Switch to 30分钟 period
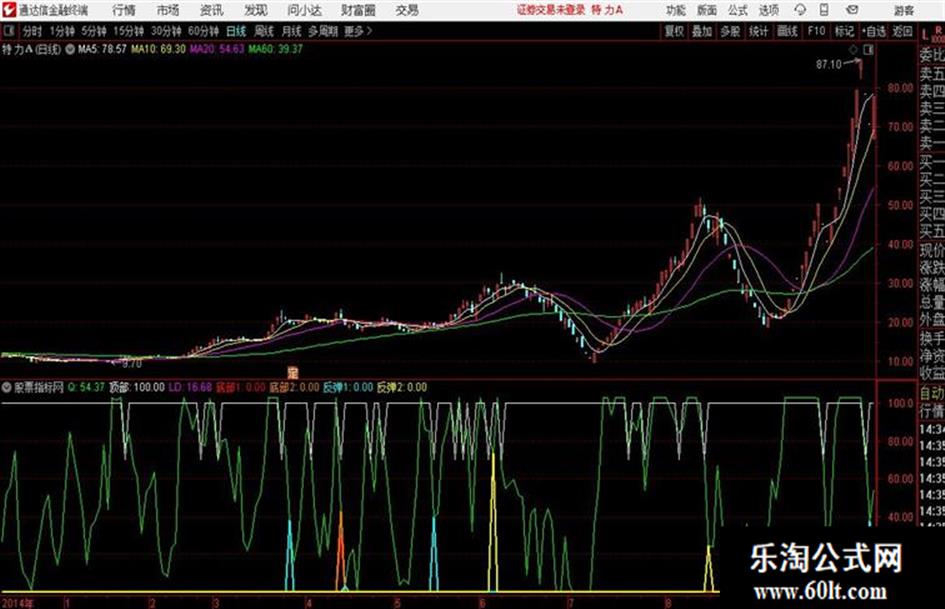The height and width of the screenshot is (609, 945). [x=166, y=31]
